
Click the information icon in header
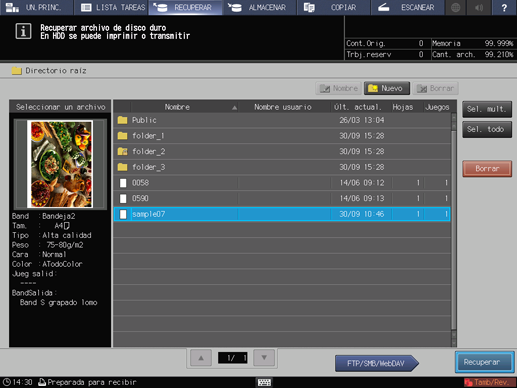click(x=23, y=31)
